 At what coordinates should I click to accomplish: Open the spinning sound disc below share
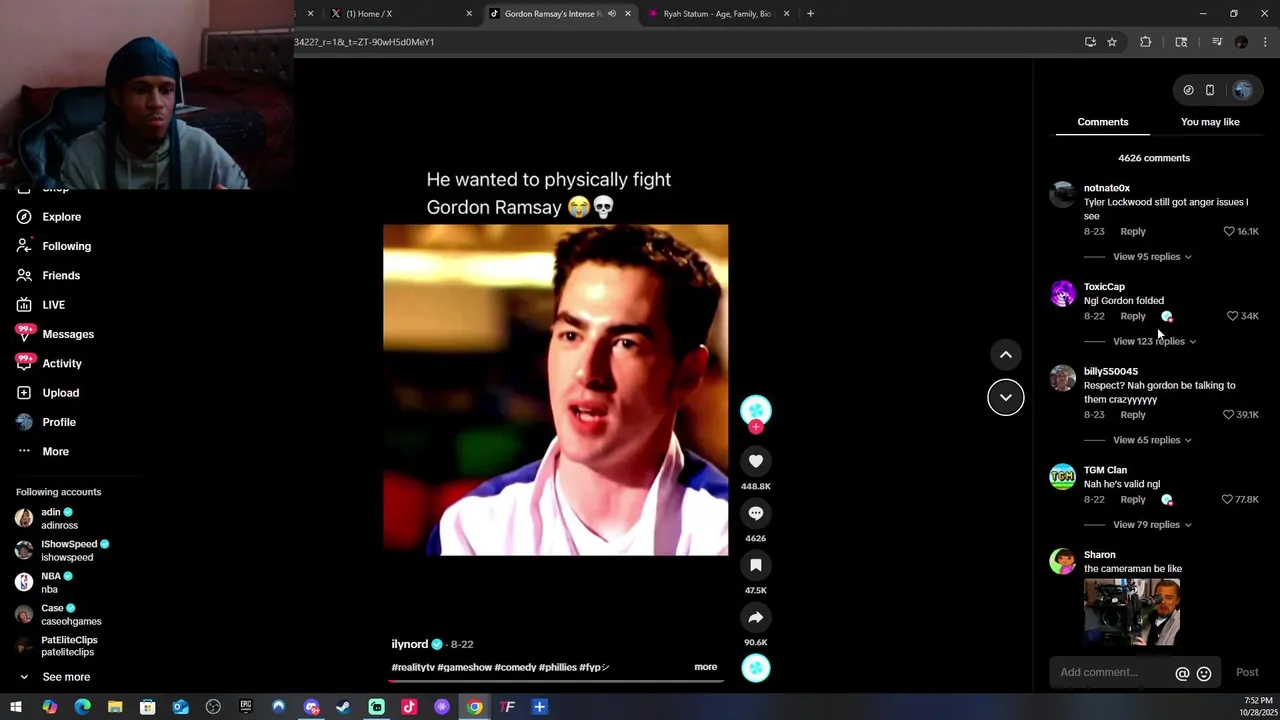point(756,668)
